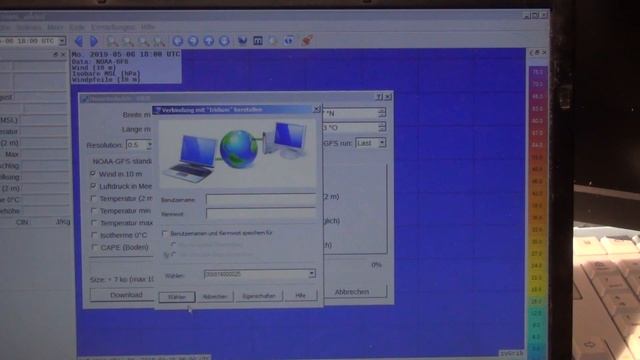Click the Kennwort input field
The height and width of the screenshot is (360, 640).
tap(261, 213)
